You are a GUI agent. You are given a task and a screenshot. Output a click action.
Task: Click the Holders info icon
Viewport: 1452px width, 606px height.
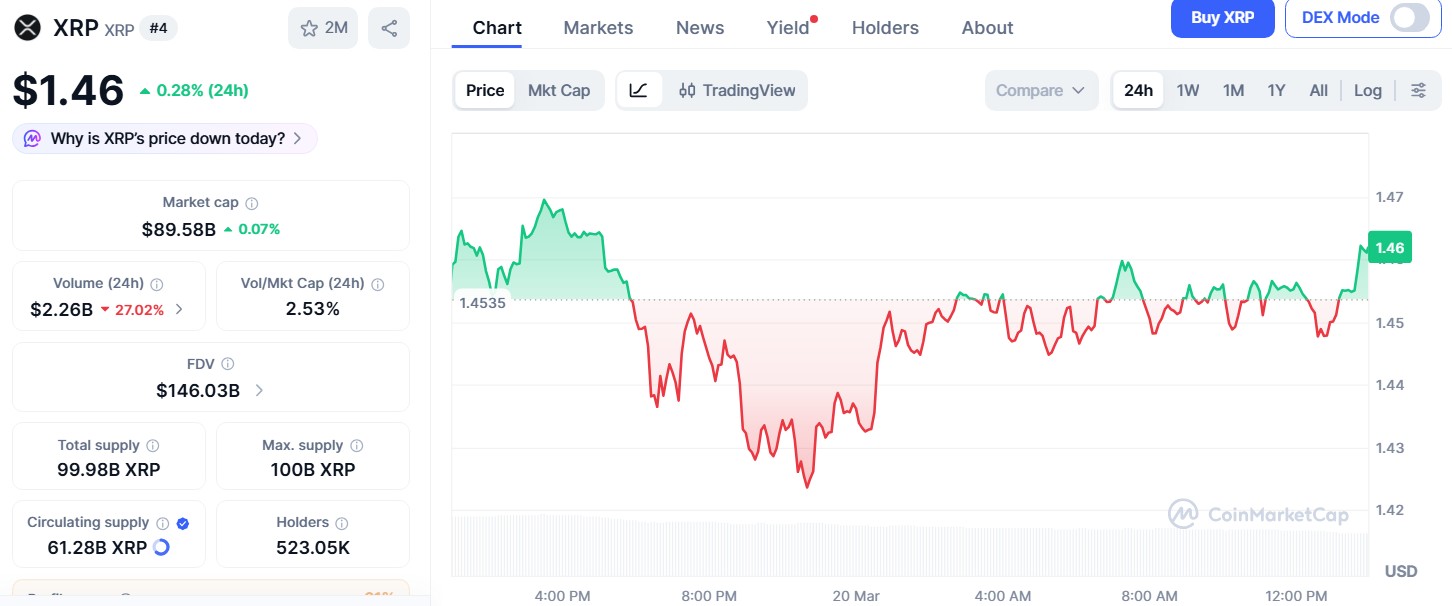point(342,523)
